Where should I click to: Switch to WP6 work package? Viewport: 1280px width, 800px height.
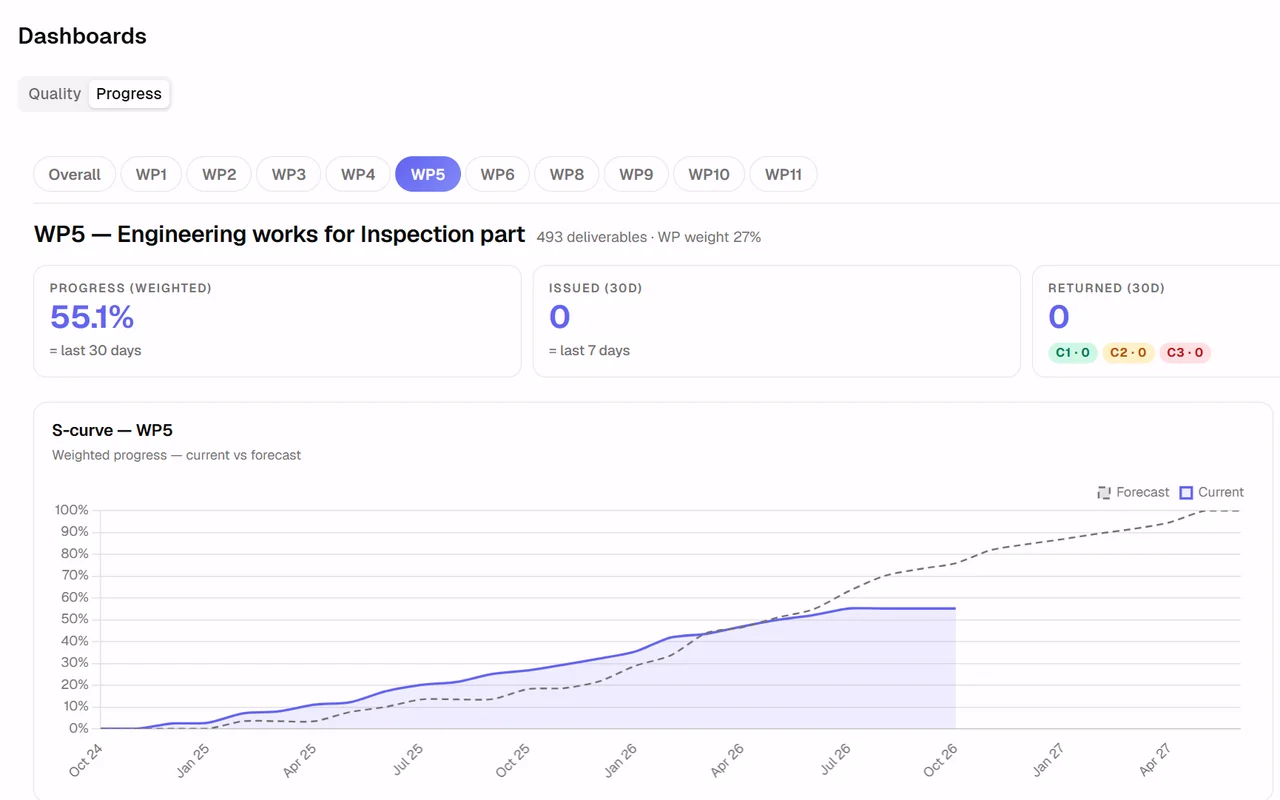(x=497, y=174)
